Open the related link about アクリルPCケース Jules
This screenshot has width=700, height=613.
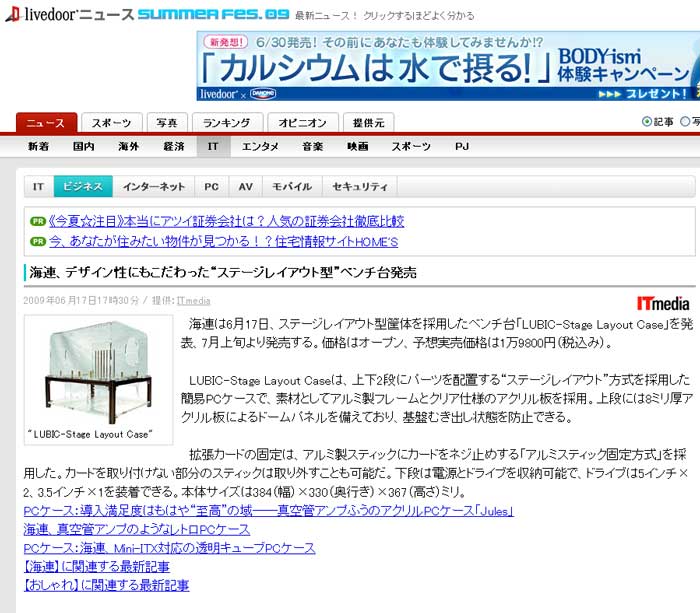[x=268, y=511]
